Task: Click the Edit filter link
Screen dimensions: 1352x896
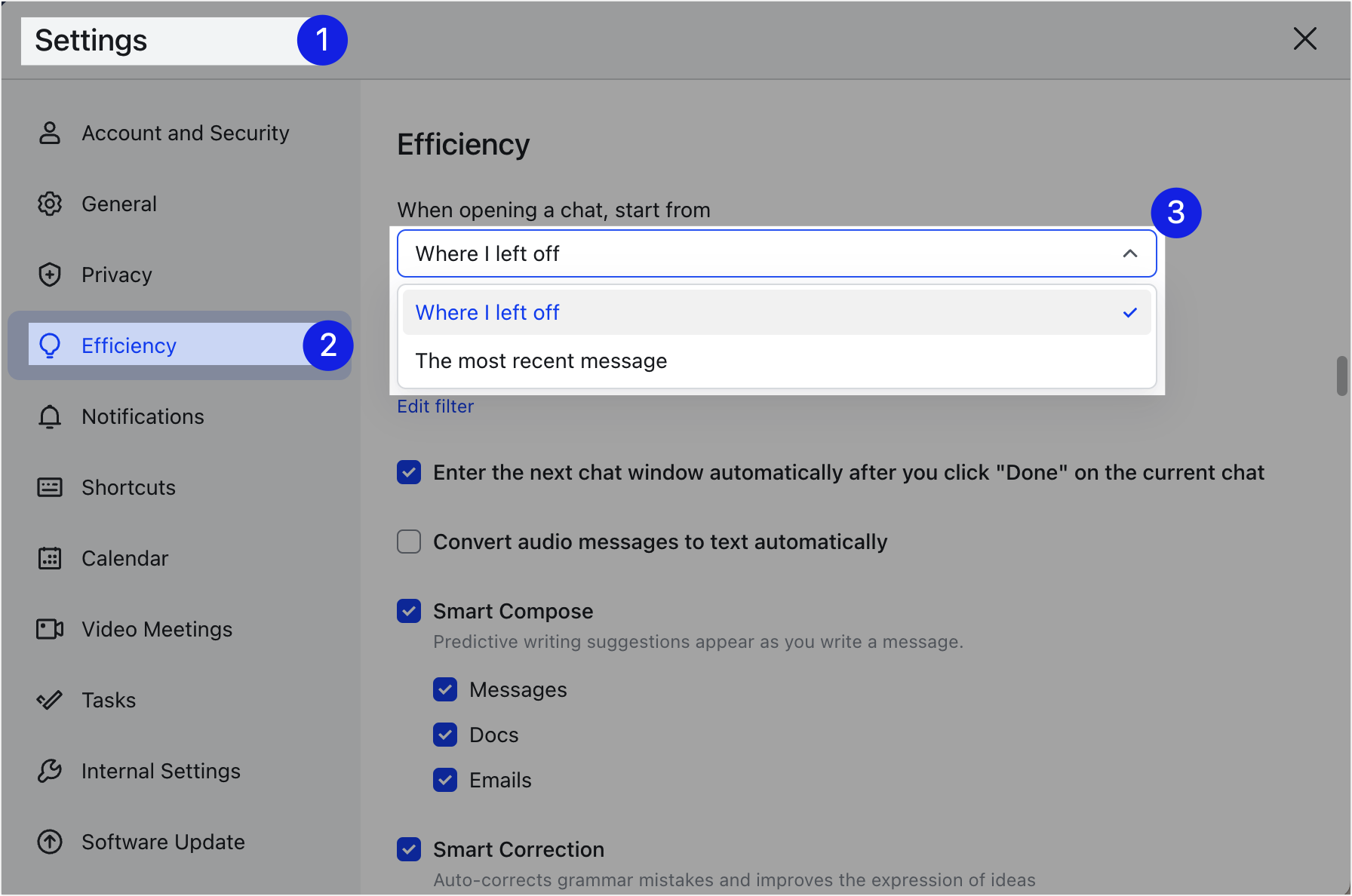Action: coord(435,406)
